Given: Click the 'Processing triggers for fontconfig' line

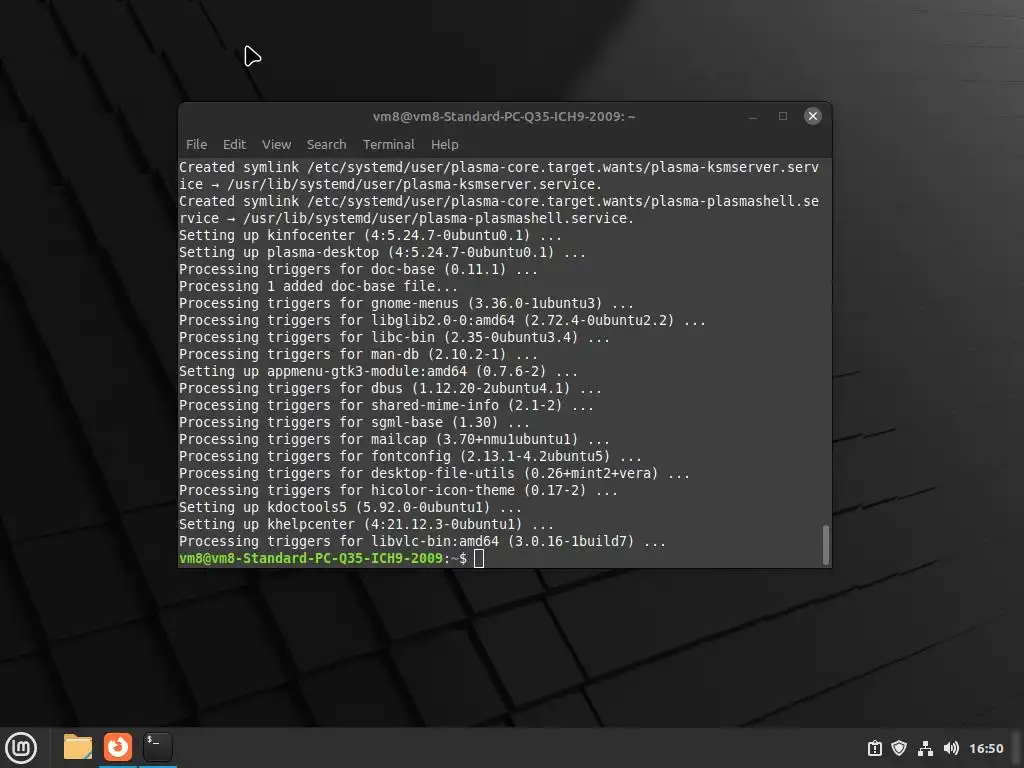Looking at the screenshot, I should tap(410, 456).
